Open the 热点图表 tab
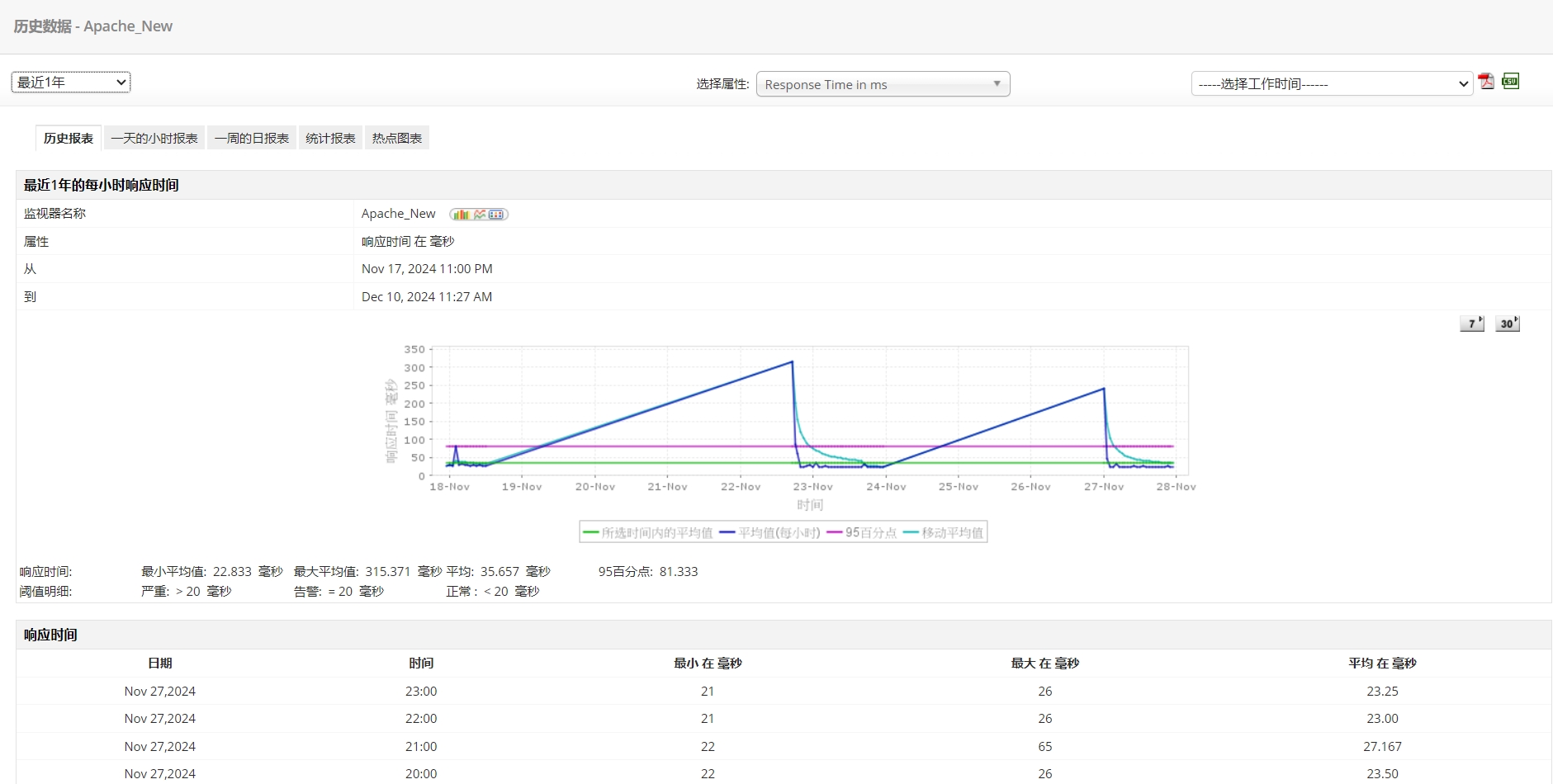This screenshot has height=784, width=1553. (396, 139)
